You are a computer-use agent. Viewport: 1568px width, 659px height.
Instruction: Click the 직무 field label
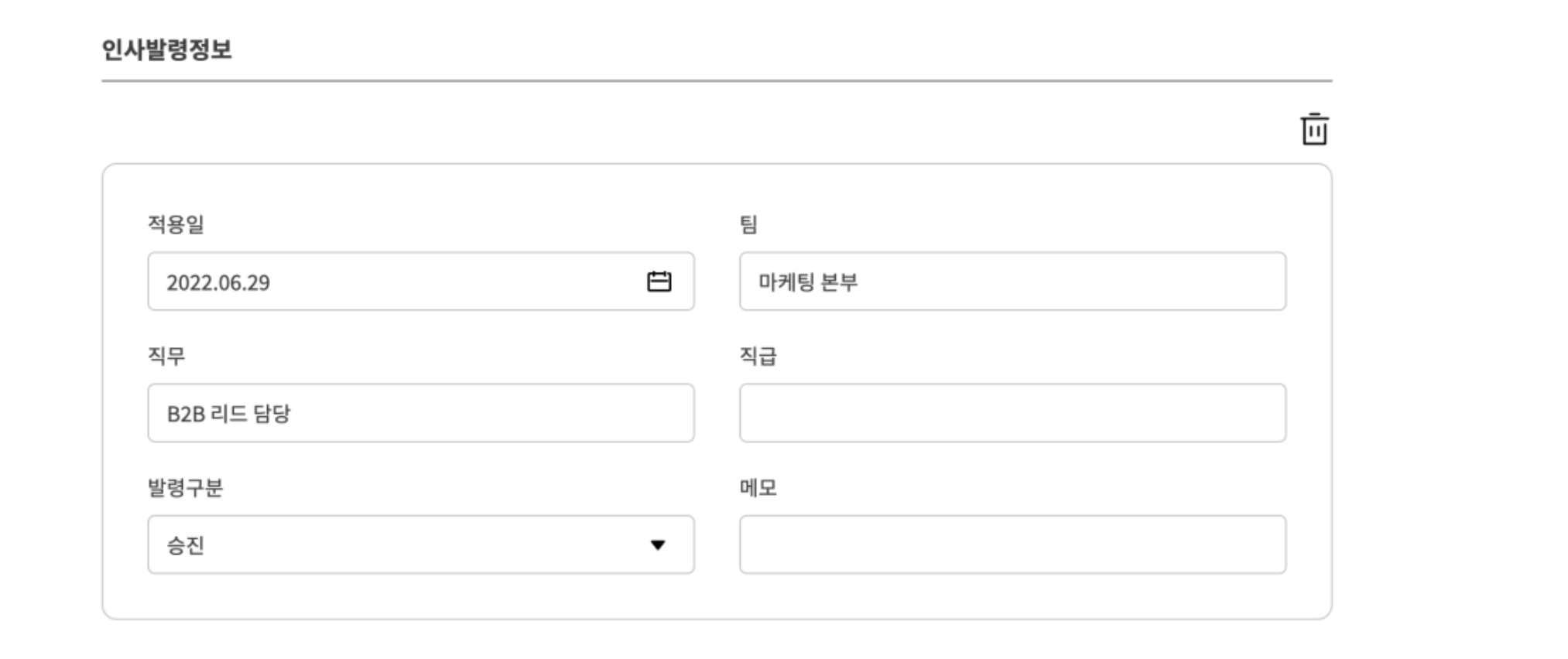pyautogui.click(x=166, y=356)
